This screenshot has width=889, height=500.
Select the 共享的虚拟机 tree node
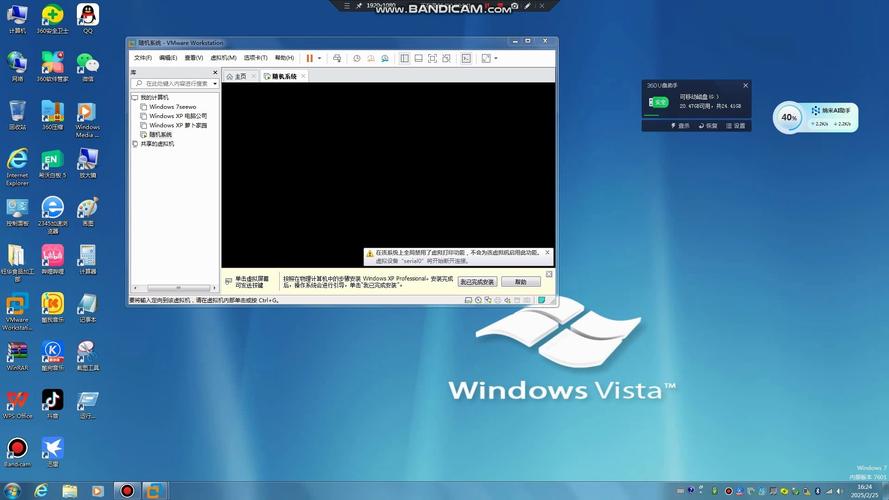(x=157, y=144)
